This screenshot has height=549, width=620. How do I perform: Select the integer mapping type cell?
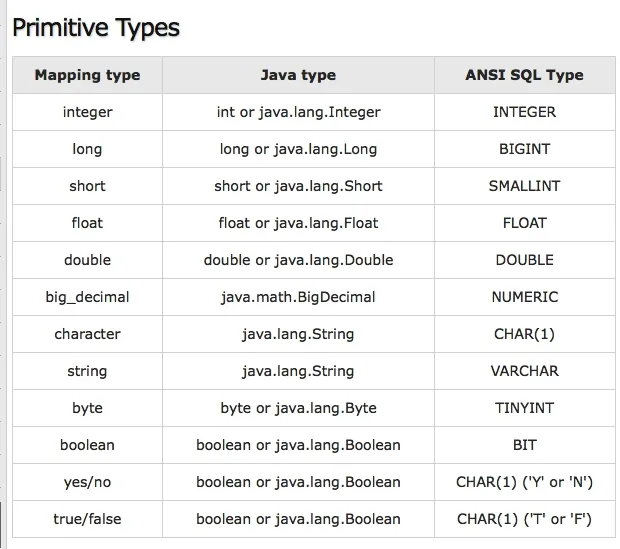click(87, 112)
